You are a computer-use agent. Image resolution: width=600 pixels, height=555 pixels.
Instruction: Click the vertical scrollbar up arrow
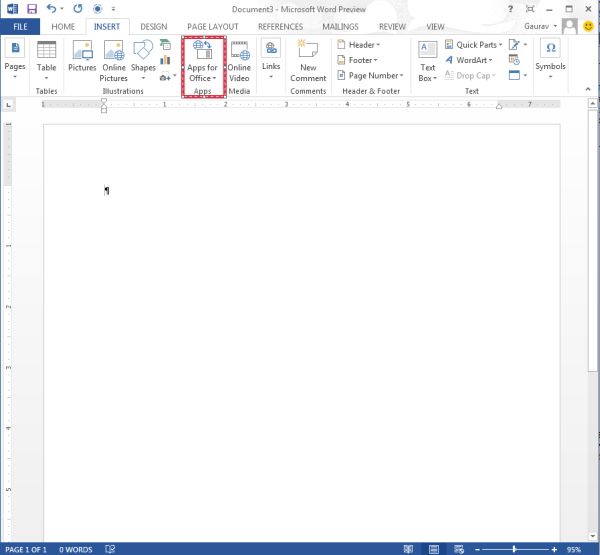592,103
